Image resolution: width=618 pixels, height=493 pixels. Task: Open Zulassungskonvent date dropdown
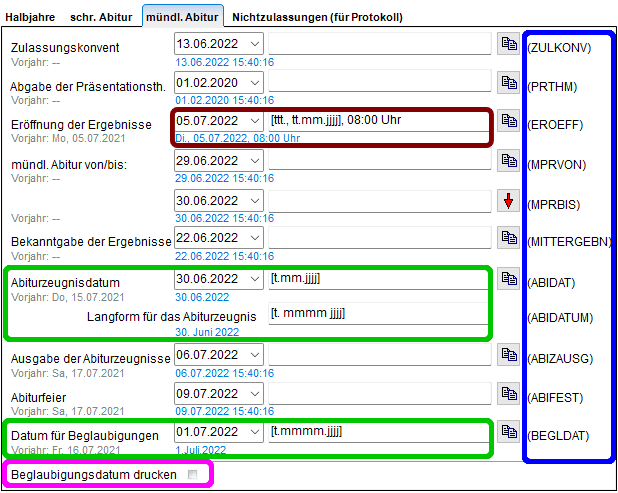pyautogui.click(x=254, y=44)
